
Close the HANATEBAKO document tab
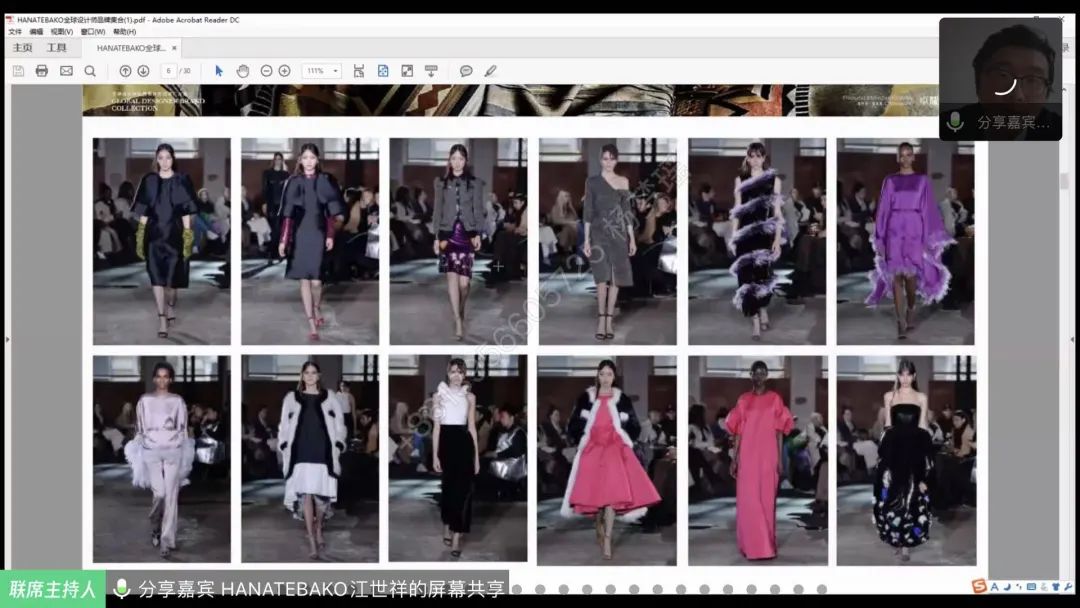coord(174,48)
